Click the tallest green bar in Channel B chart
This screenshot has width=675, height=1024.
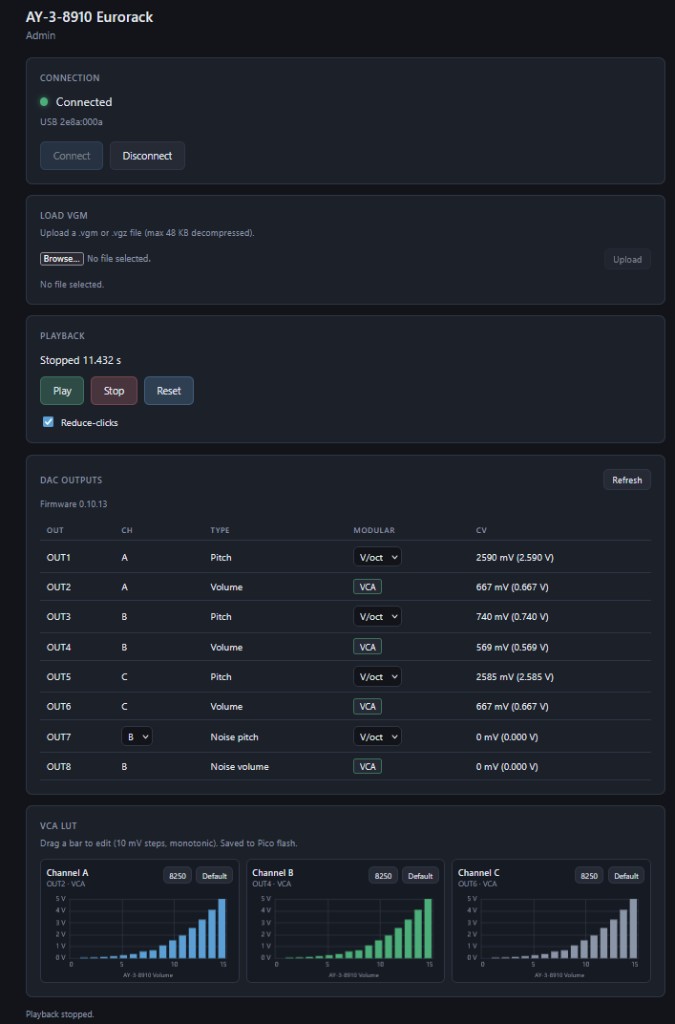[428, 929]
